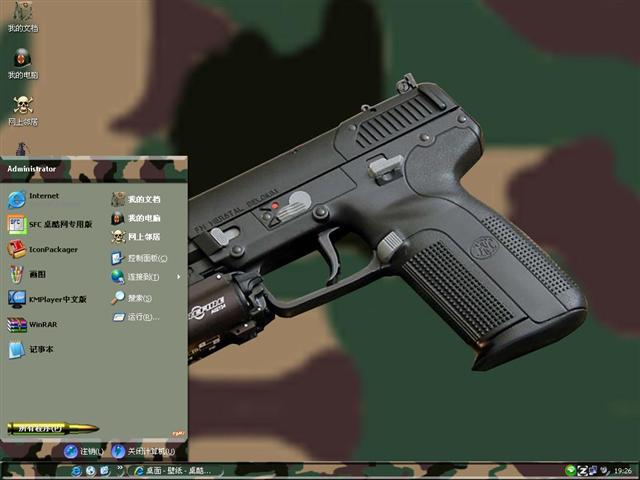640x480 pixels.
Task: Open 连接到 connect-to entry in the Start menu
Action: point(135,277)
